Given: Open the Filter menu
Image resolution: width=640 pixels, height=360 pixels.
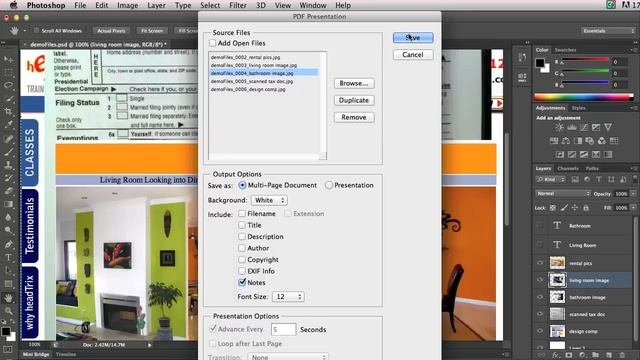Looking at the screenshot, I should pyautogui.click(x=238, y=5).
